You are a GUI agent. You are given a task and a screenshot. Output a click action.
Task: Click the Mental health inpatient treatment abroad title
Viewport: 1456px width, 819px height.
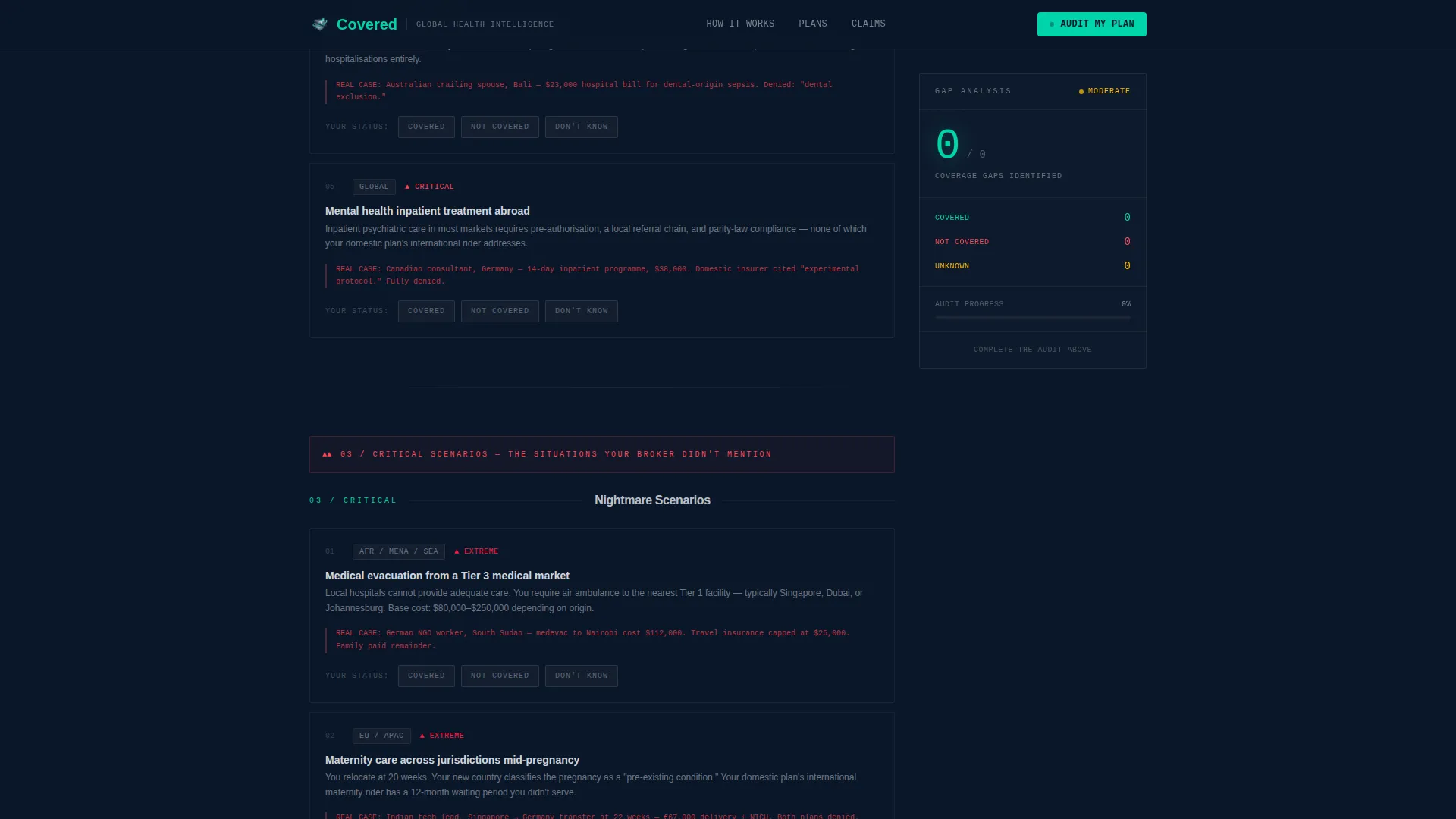click(428, 211)
